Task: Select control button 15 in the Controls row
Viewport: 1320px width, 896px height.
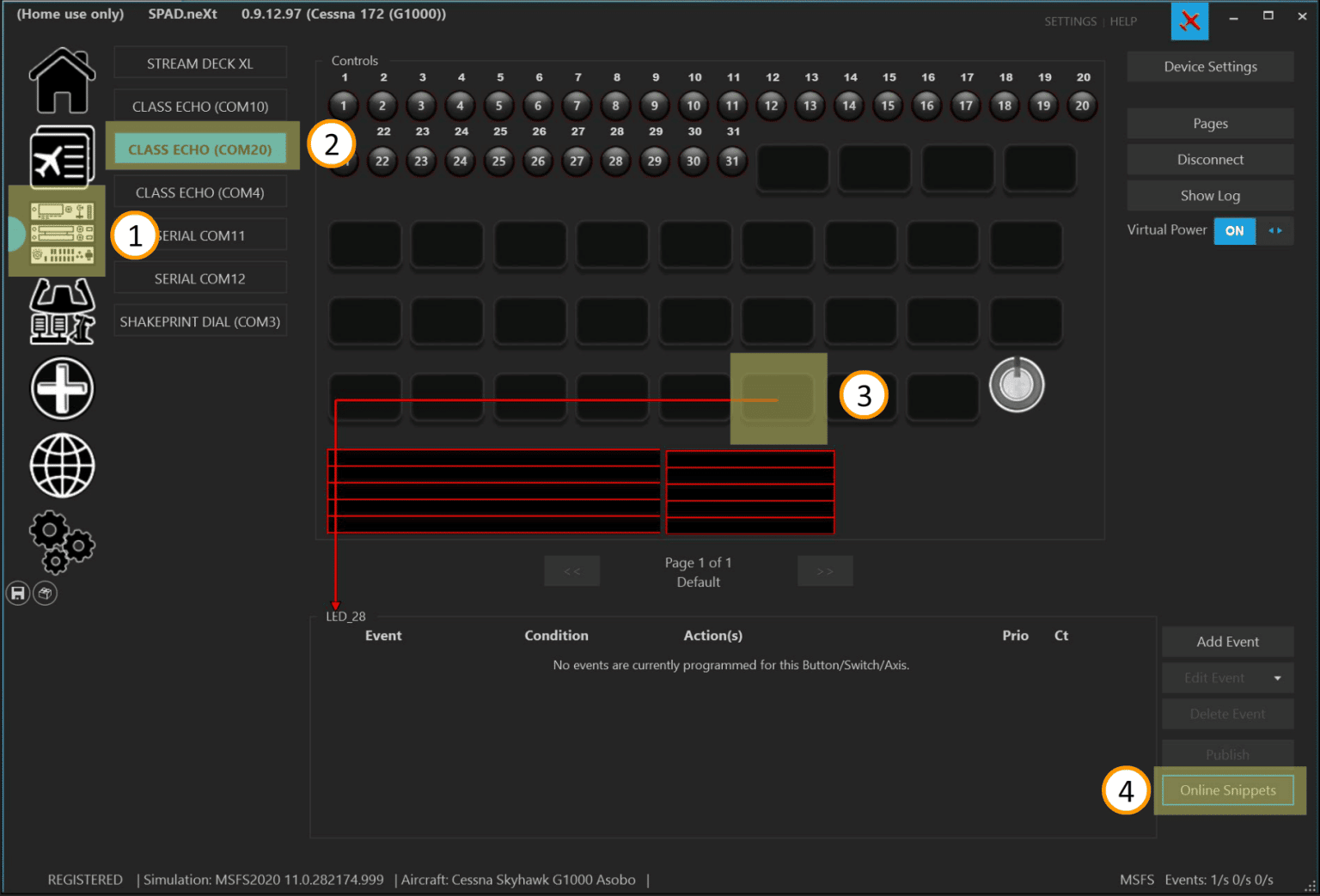Action: (x=888, y=105)
